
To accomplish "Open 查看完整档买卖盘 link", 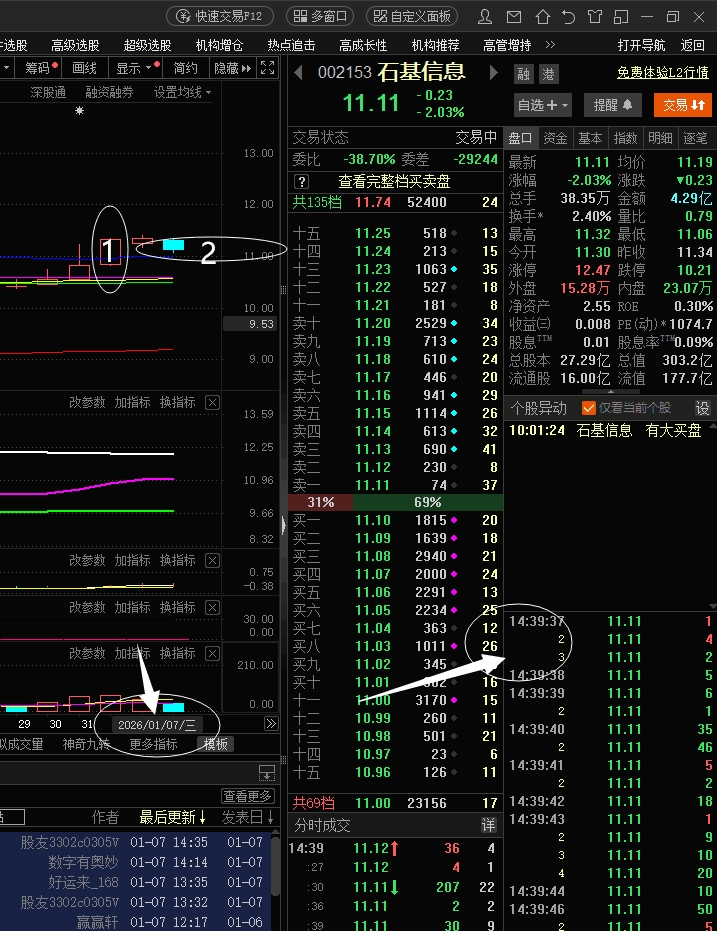I will (394, 181).
